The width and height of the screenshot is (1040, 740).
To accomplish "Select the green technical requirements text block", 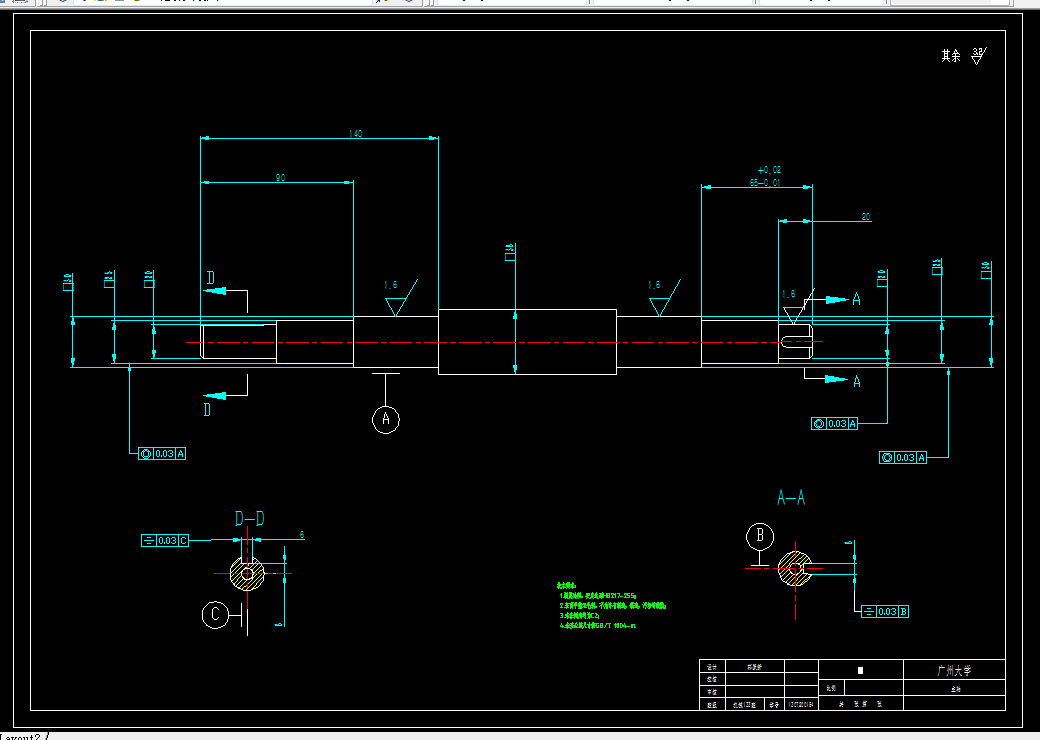I will tap(611, 605).
